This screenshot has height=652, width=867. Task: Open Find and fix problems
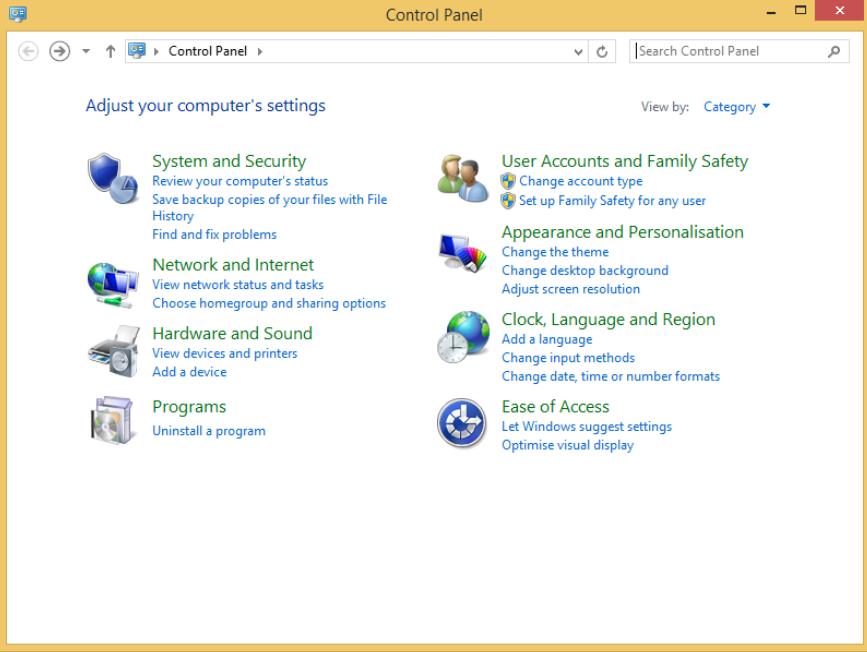point(215,234)
